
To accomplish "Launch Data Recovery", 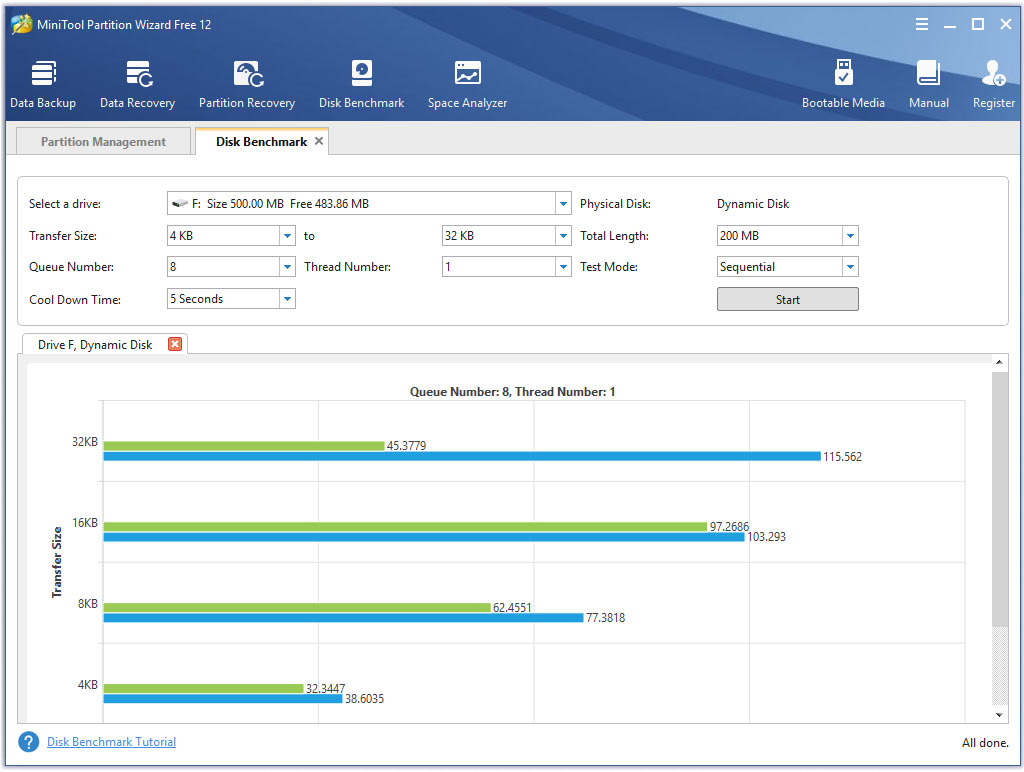I will click(x=137, y=82).
